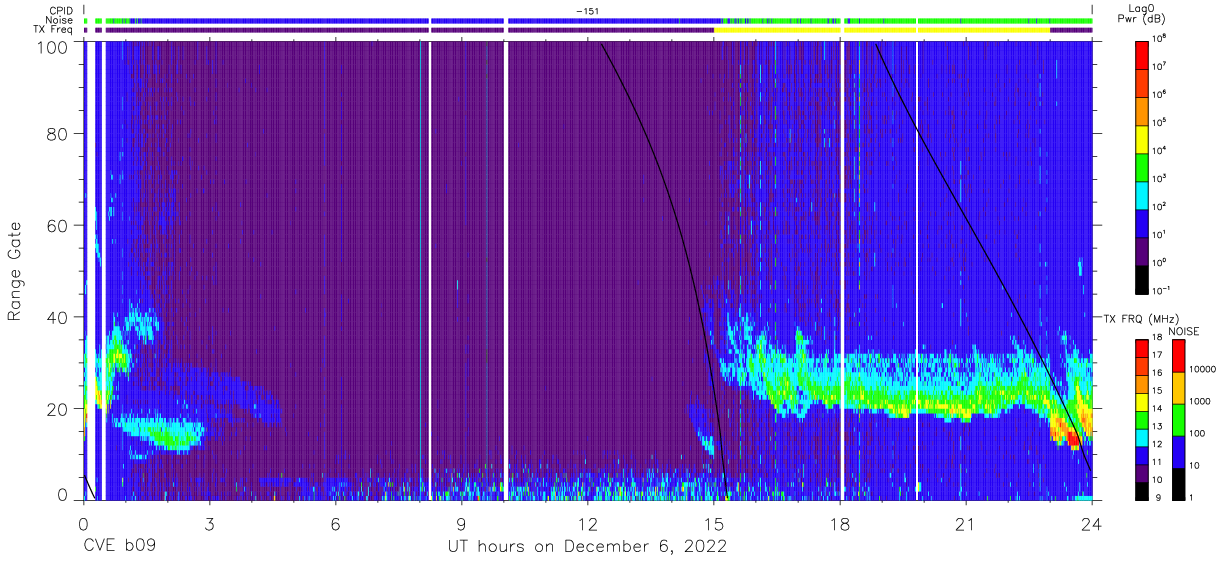Click the 40 tick on the Range Gate axis
This screenshot has height=567, width=1228.
(x=58, y=317)
